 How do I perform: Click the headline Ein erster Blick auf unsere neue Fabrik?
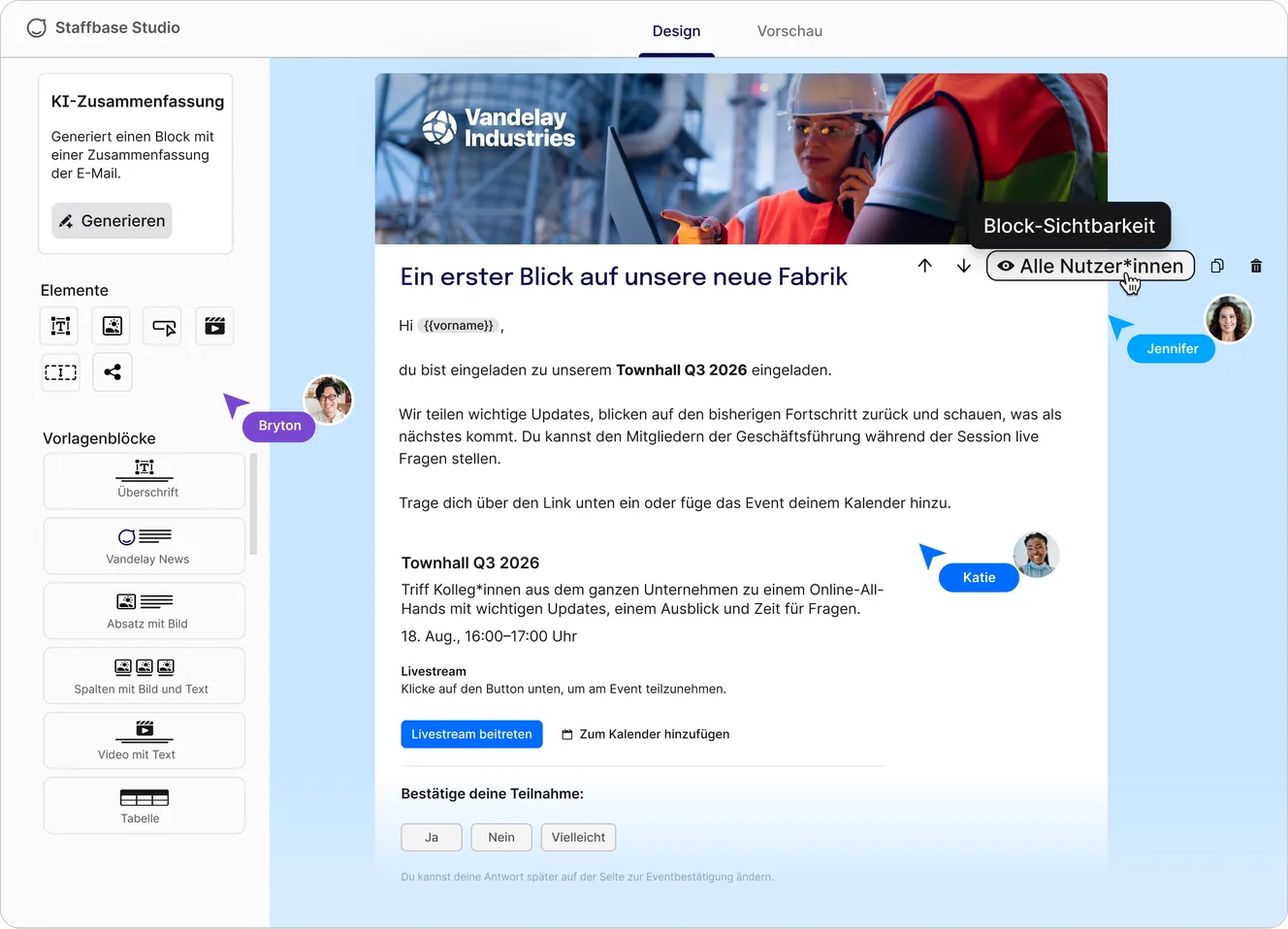pos(624,276)
